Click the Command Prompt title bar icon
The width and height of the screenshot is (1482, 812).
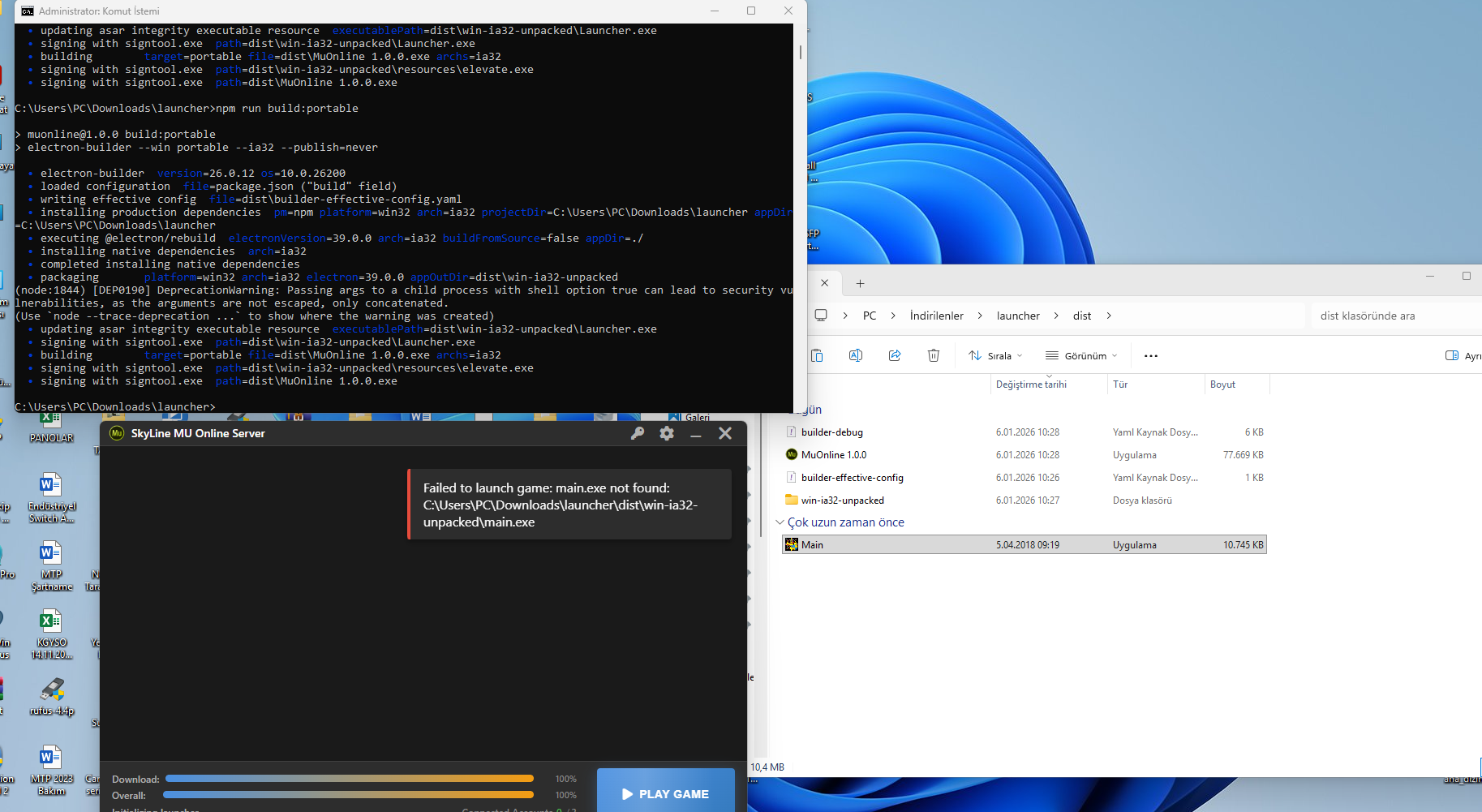[x=28, y=11]
